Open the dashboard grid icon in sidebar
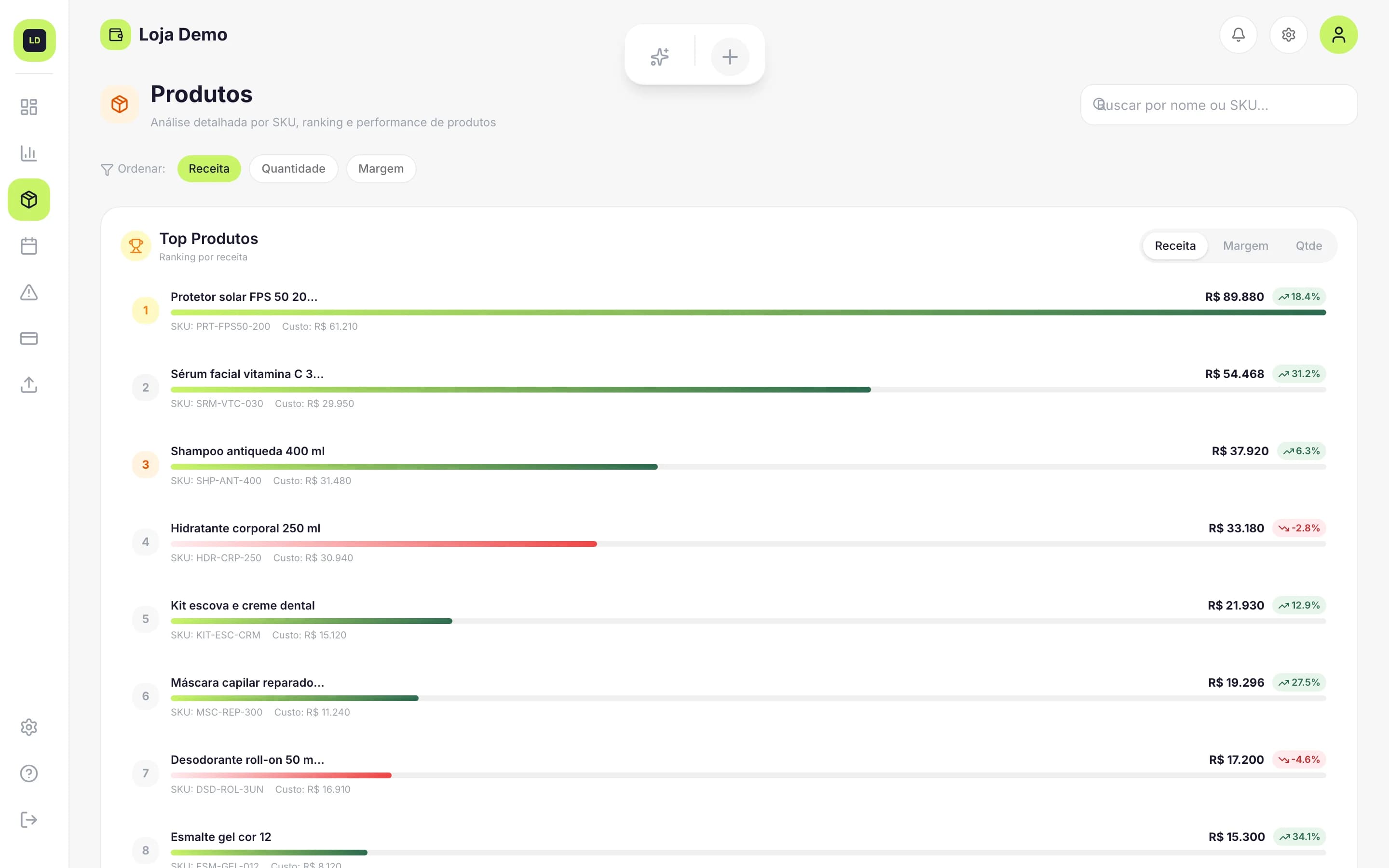The height and width of the screenshot is (868, 1389). point(29,108)
